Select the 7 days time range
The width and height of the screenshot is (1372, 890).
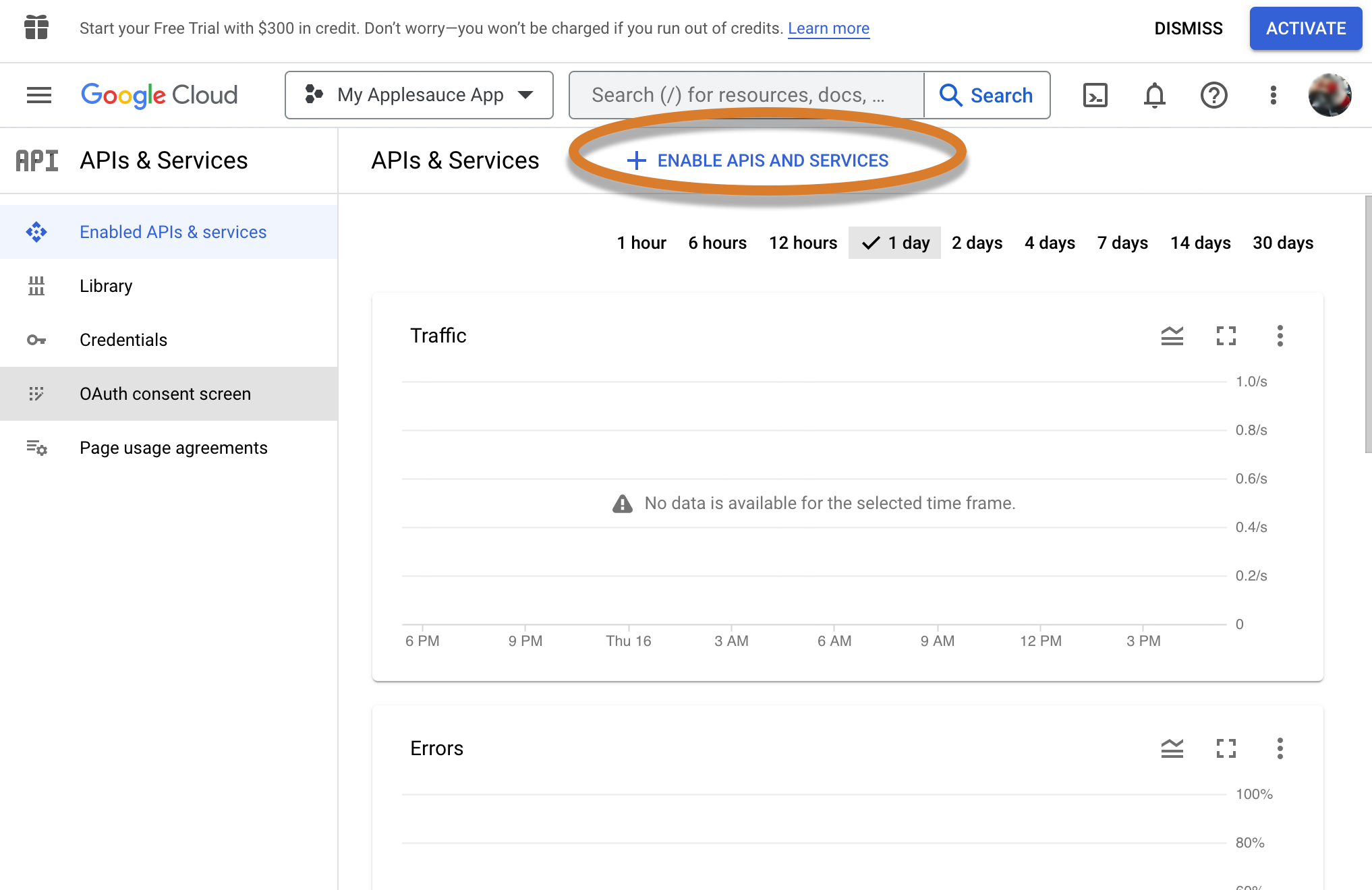(x=1122, y=243)
